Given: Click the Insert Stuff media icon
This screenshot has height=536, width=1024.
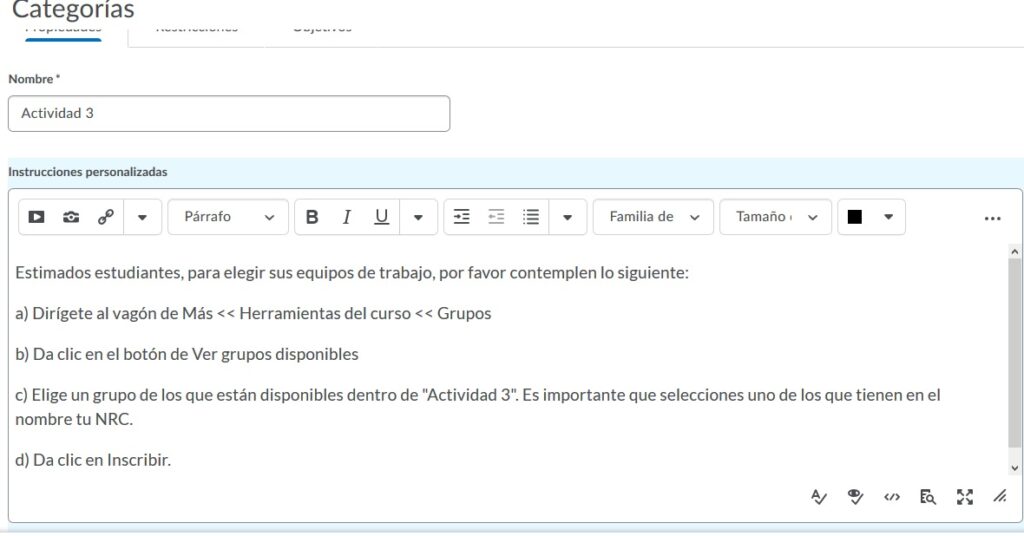Looking at the screenshot, I should (37, 217).
